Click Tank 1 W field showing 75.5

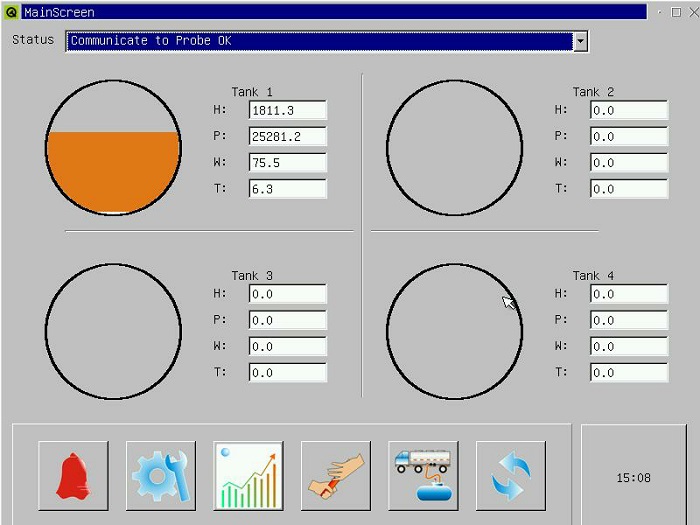287,162
